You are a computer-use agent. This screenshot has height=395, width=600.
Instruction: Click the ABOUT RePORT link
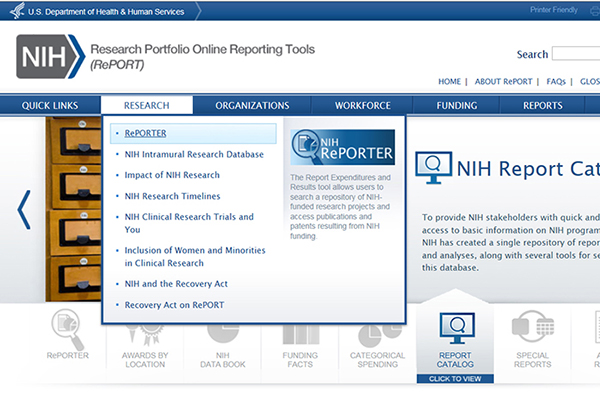(504, 82)
